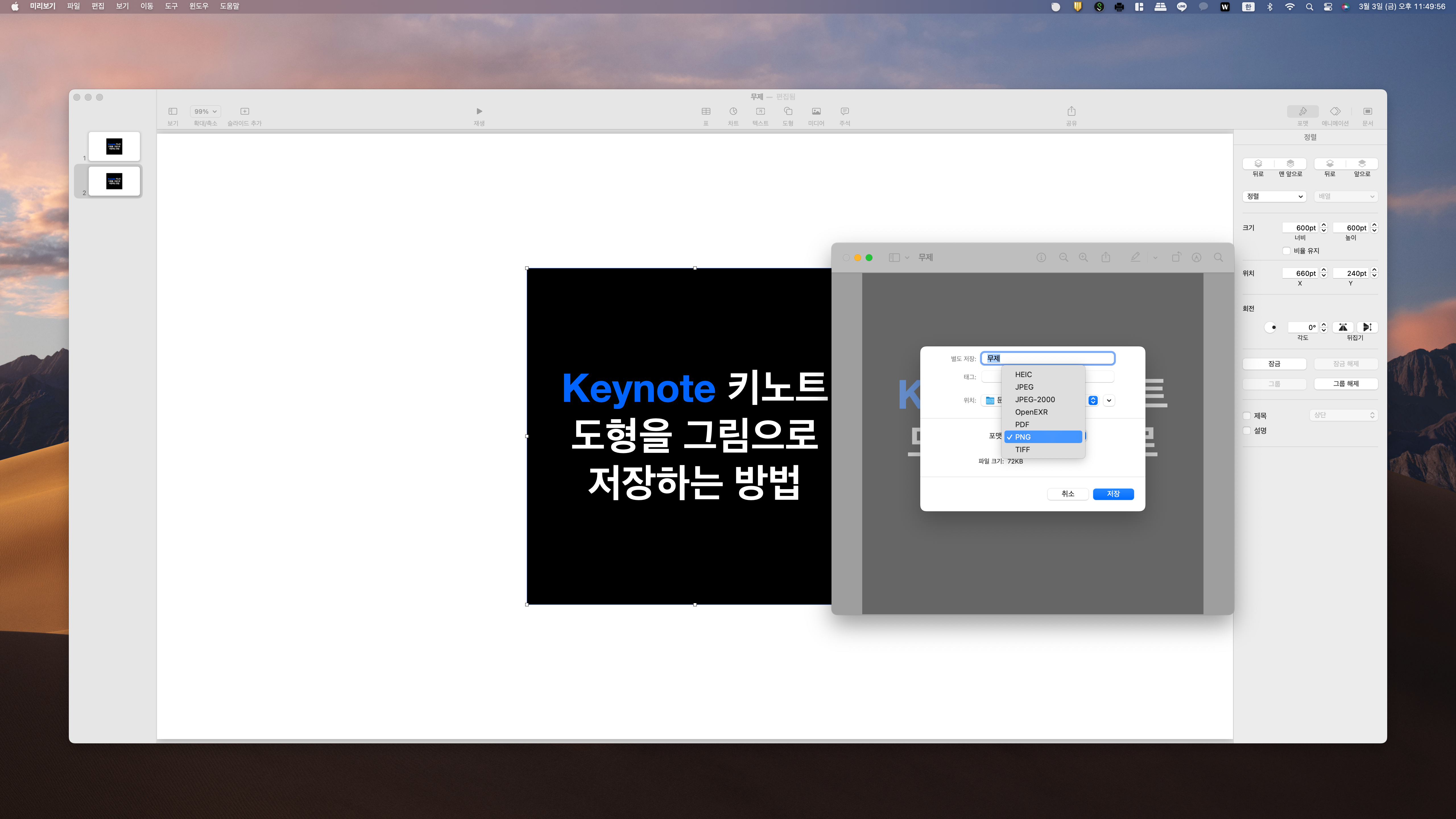Click the Keynote Play slideshow button
Screen dimensions: 1456x819
tap(479, 111)
